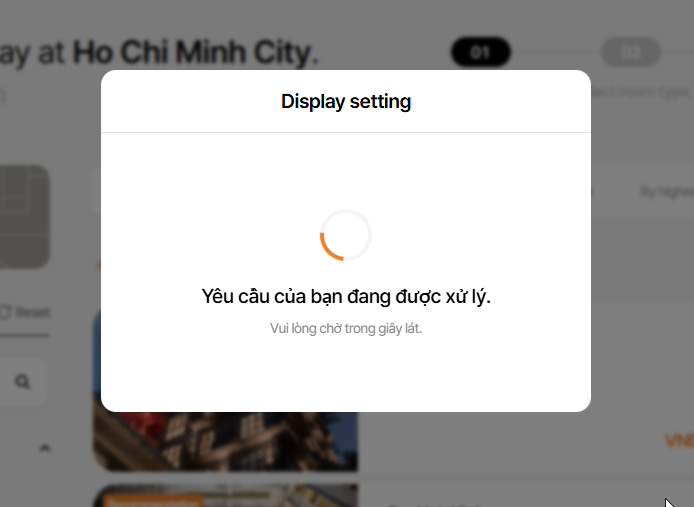Click the Yêu cầu của bạn đang được xử lý message

tap(346, 296)
